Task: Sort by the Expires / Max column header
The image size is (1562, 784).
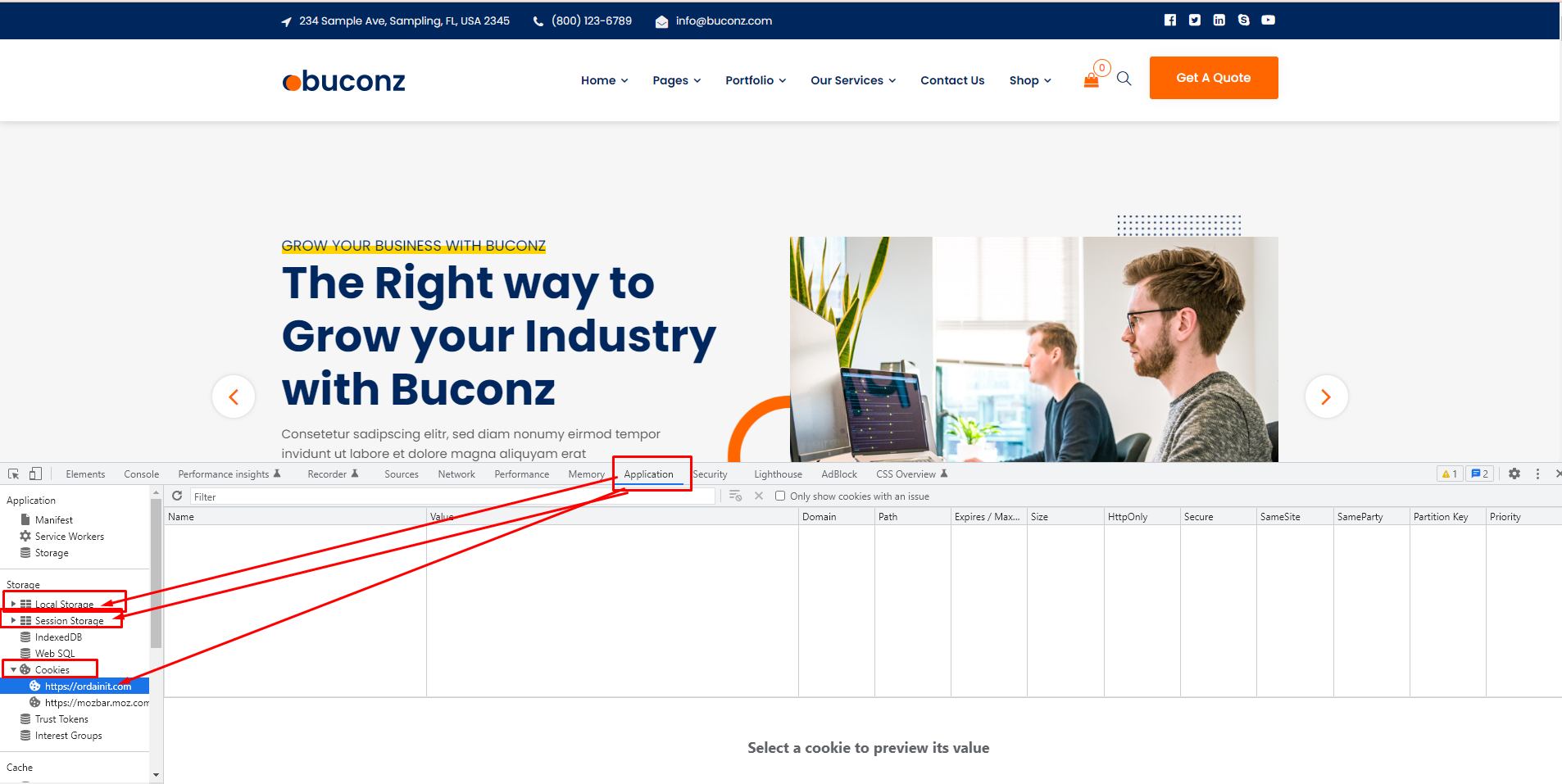Action: pos(988,517)
